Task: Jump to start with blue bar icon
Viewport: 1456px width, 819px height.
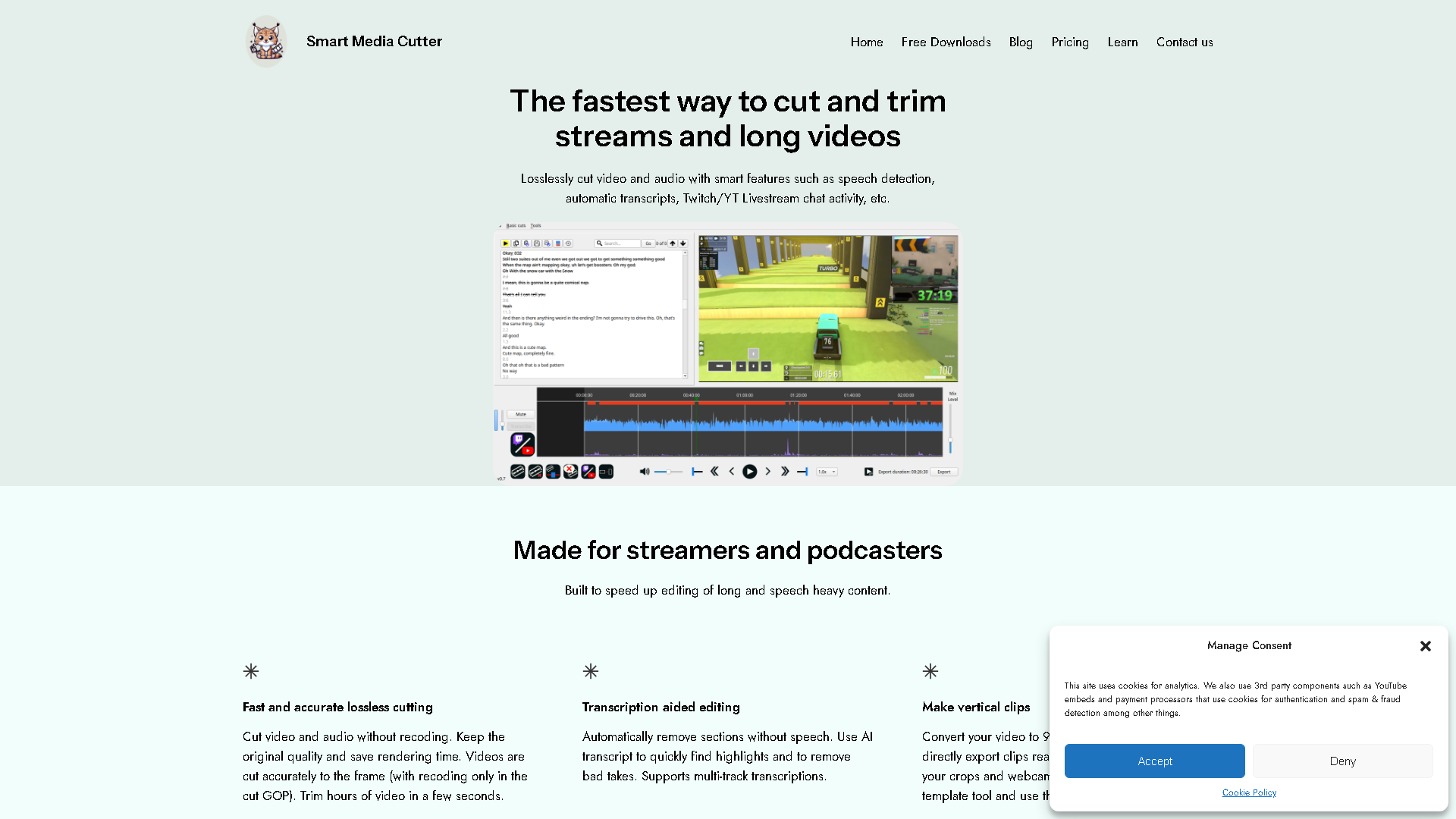Action: (697, 472)
